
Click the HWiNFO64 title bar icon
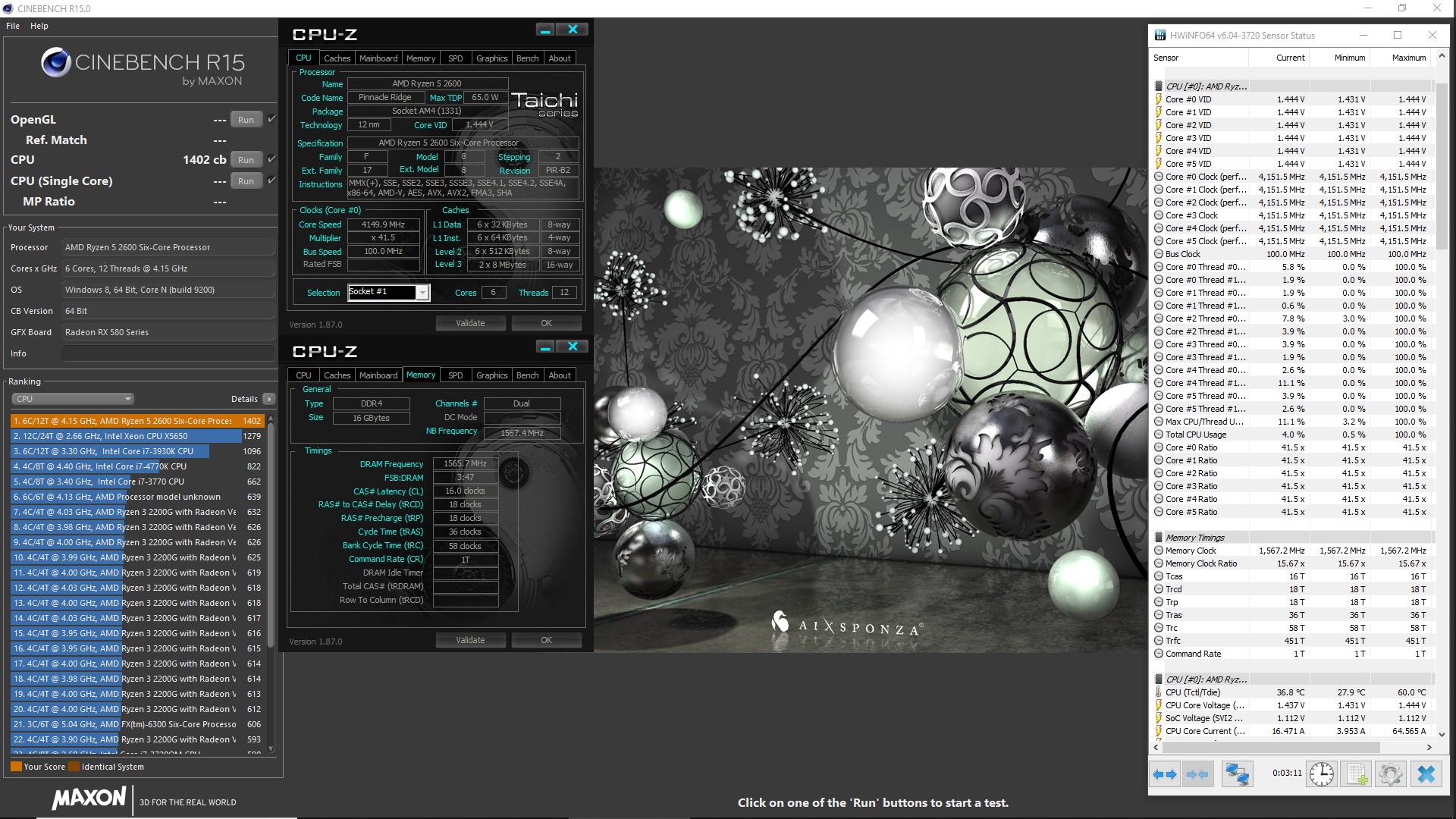coord(1160,35)
